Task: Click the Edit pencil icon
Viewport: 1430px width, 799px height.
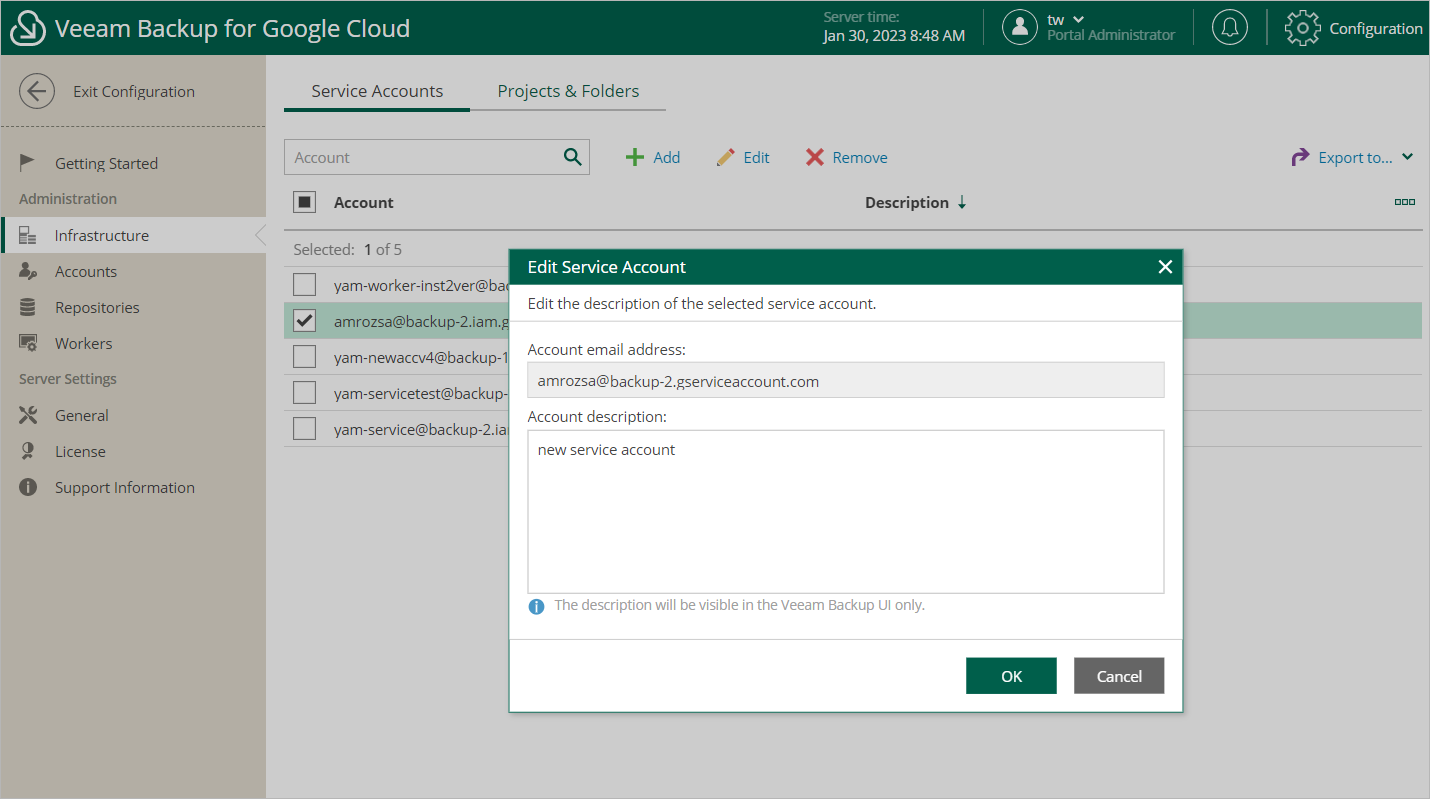Action: (x=726, y=158)
